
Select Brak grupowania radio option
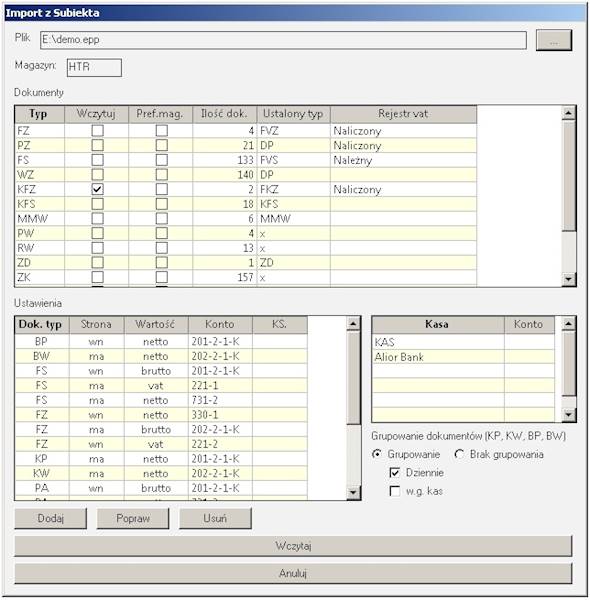(459, 455)
